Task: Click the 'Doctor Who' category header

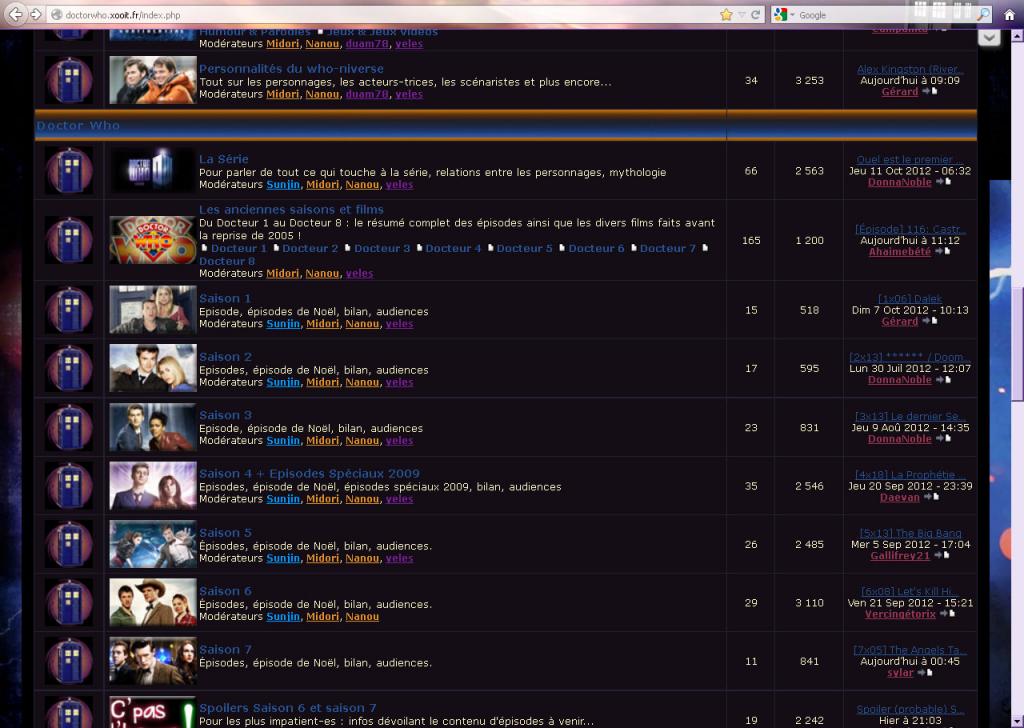Action: coord(78,125)
